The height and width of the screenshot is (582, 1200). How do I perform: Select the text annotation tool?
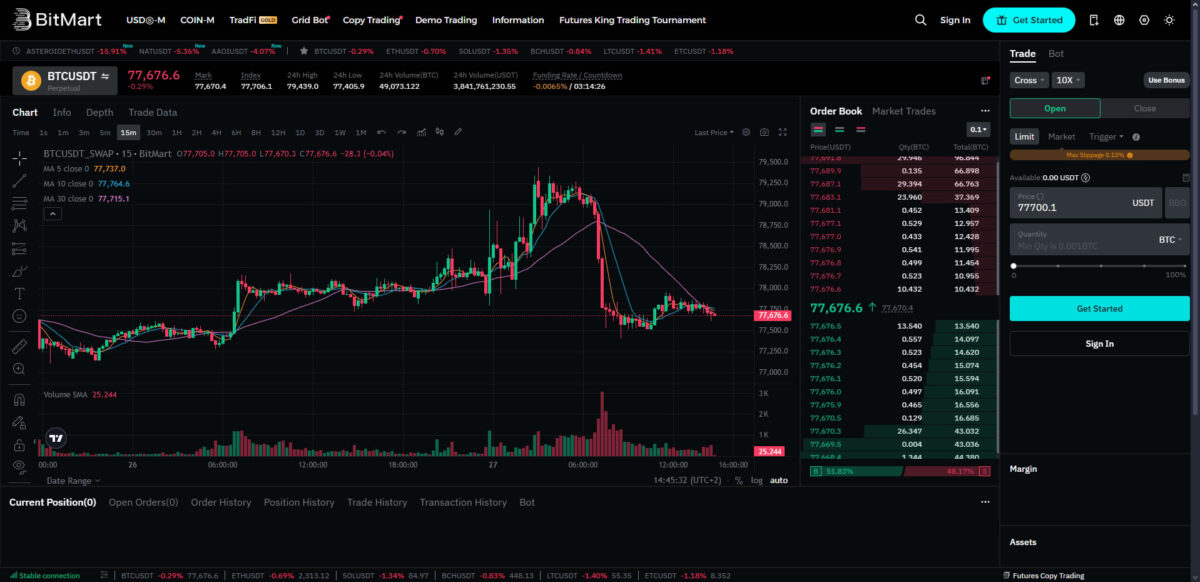(x=19, y=294)
